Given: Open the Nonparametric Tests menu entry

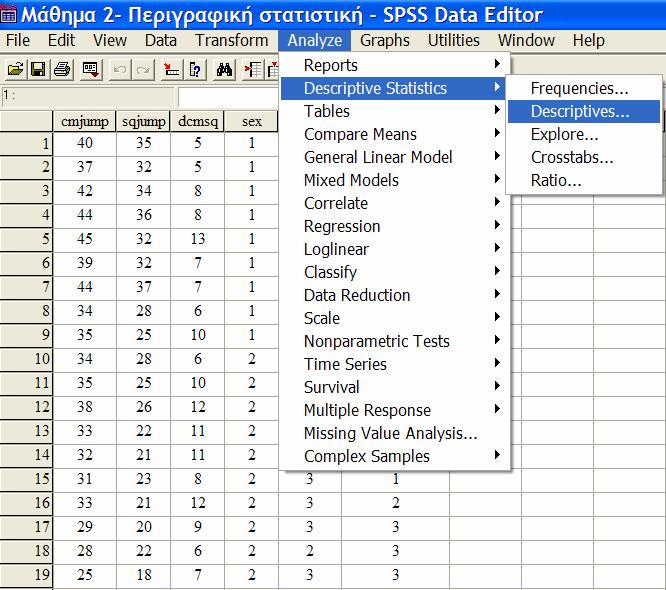Looking at the screenshot, I should pos(394,341).
